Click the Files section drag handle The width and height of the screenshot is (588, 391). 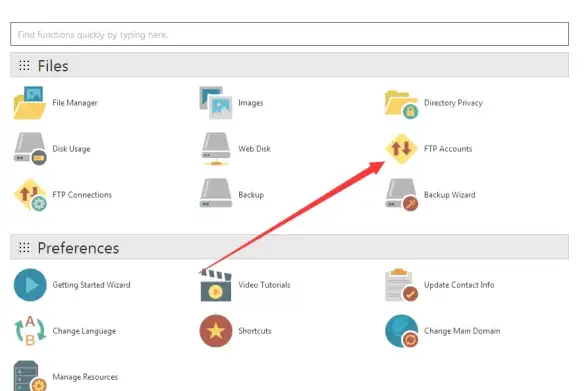[24, 66]
